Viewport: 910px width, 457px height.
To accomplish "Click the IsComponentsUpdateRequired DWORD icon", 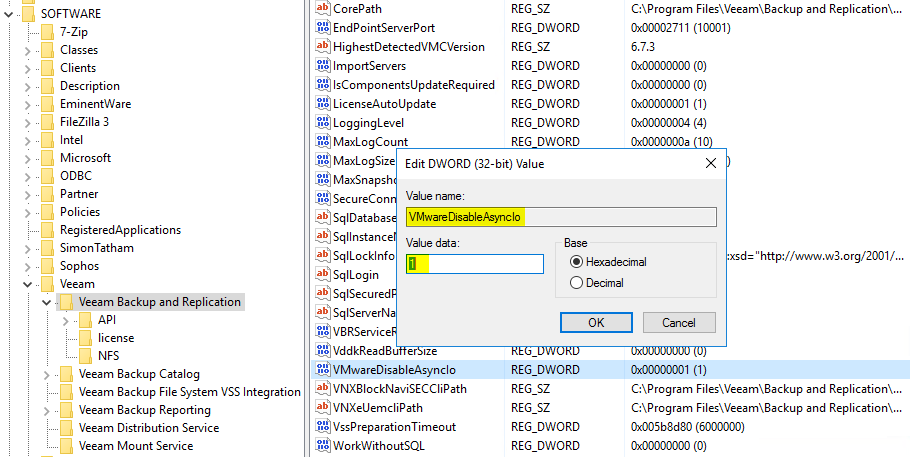I will [x=322, y=85].
